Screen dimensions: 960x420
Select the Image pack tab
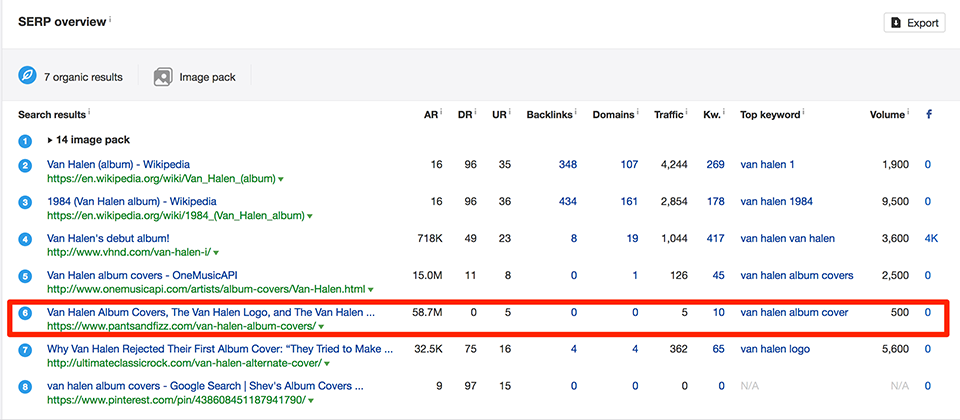pyautogui.click(x=195, y=77)
